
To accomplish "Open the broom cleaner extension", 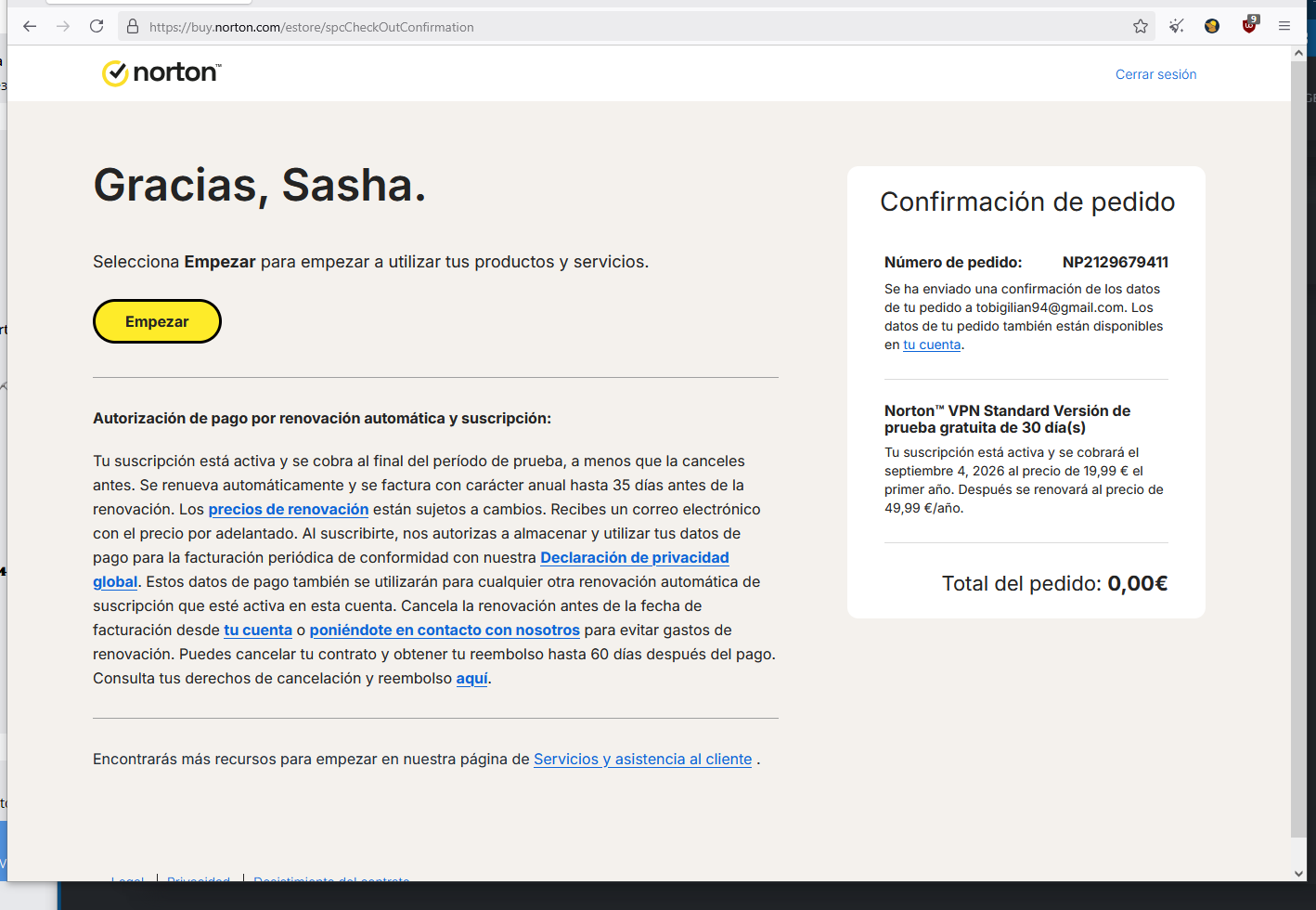I will click(1177, 26).
